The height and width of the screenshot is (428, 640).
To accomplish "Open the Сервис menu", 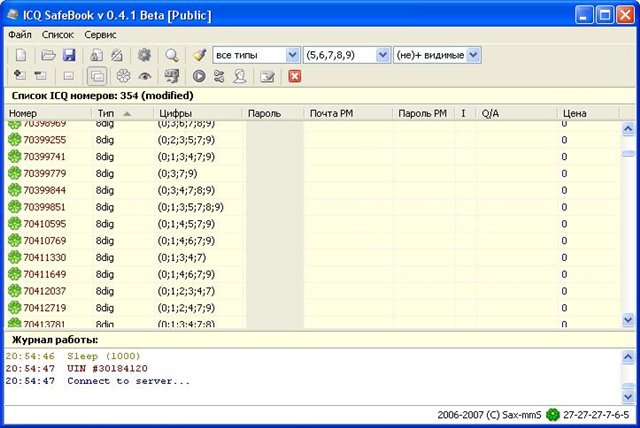I will [100, 34].
